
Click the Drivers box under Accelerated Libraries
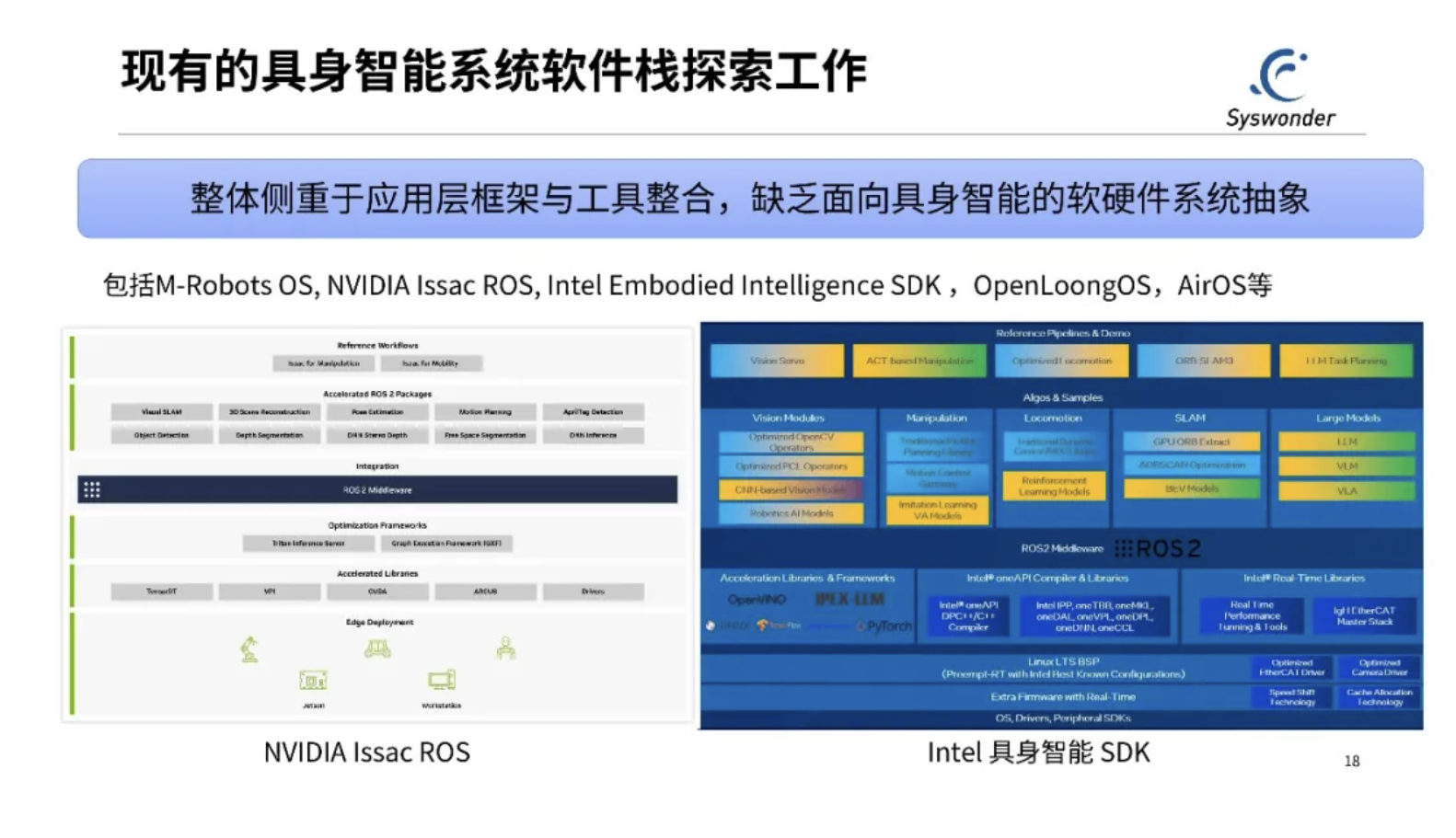click(593, 591)
